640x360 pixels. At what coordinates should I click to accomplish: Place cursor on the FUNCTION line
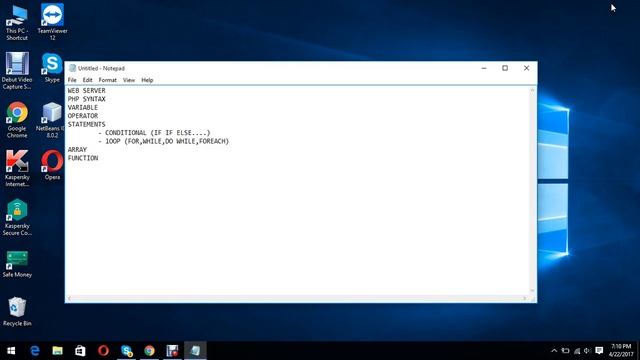click(x=83, y=158)
